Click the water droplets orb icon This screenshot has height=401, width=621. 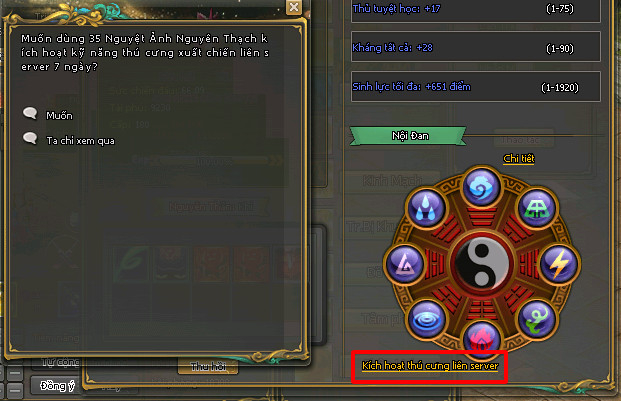[x=426, y=208]
